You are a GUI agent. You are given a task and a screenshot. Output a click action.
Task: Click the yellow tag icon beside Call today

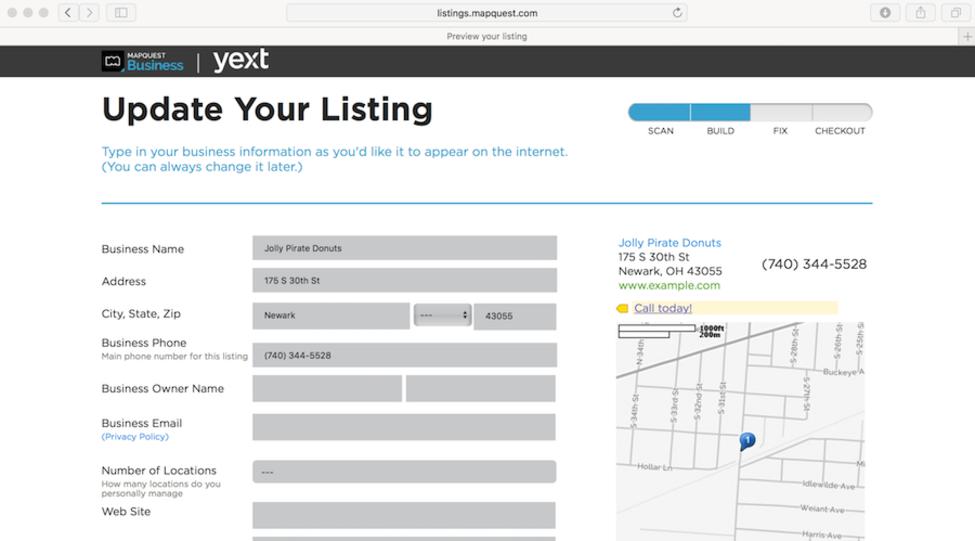[x=622, y=308]
